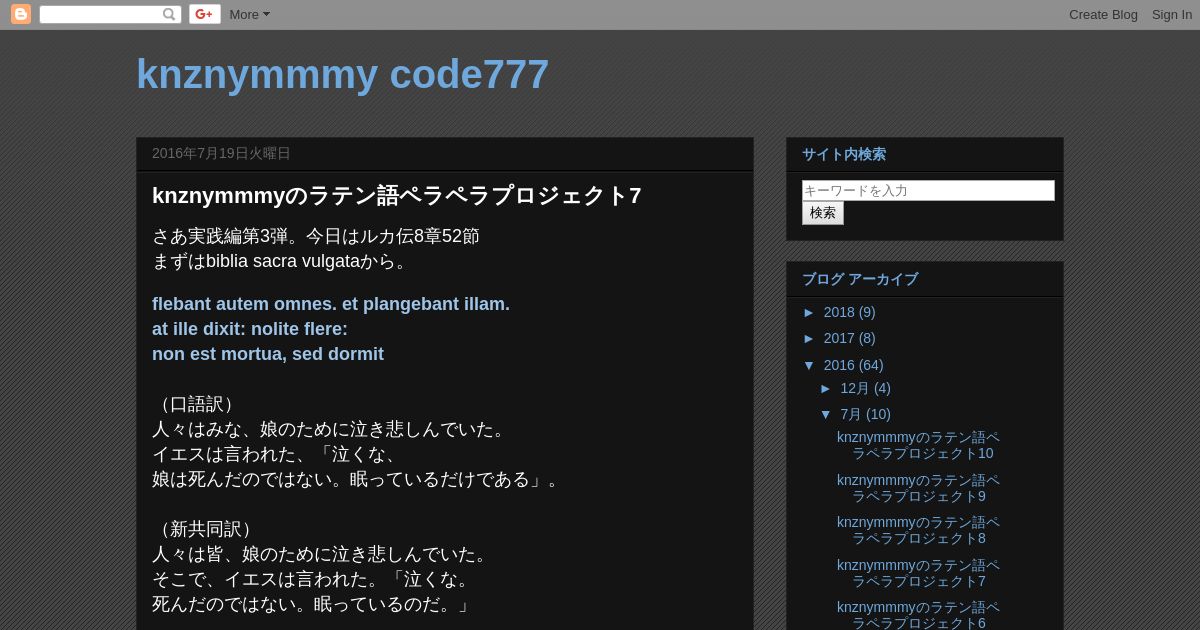
Task: Open archive post ペラペラプロジェクト8
Action: tap(918, 530)
